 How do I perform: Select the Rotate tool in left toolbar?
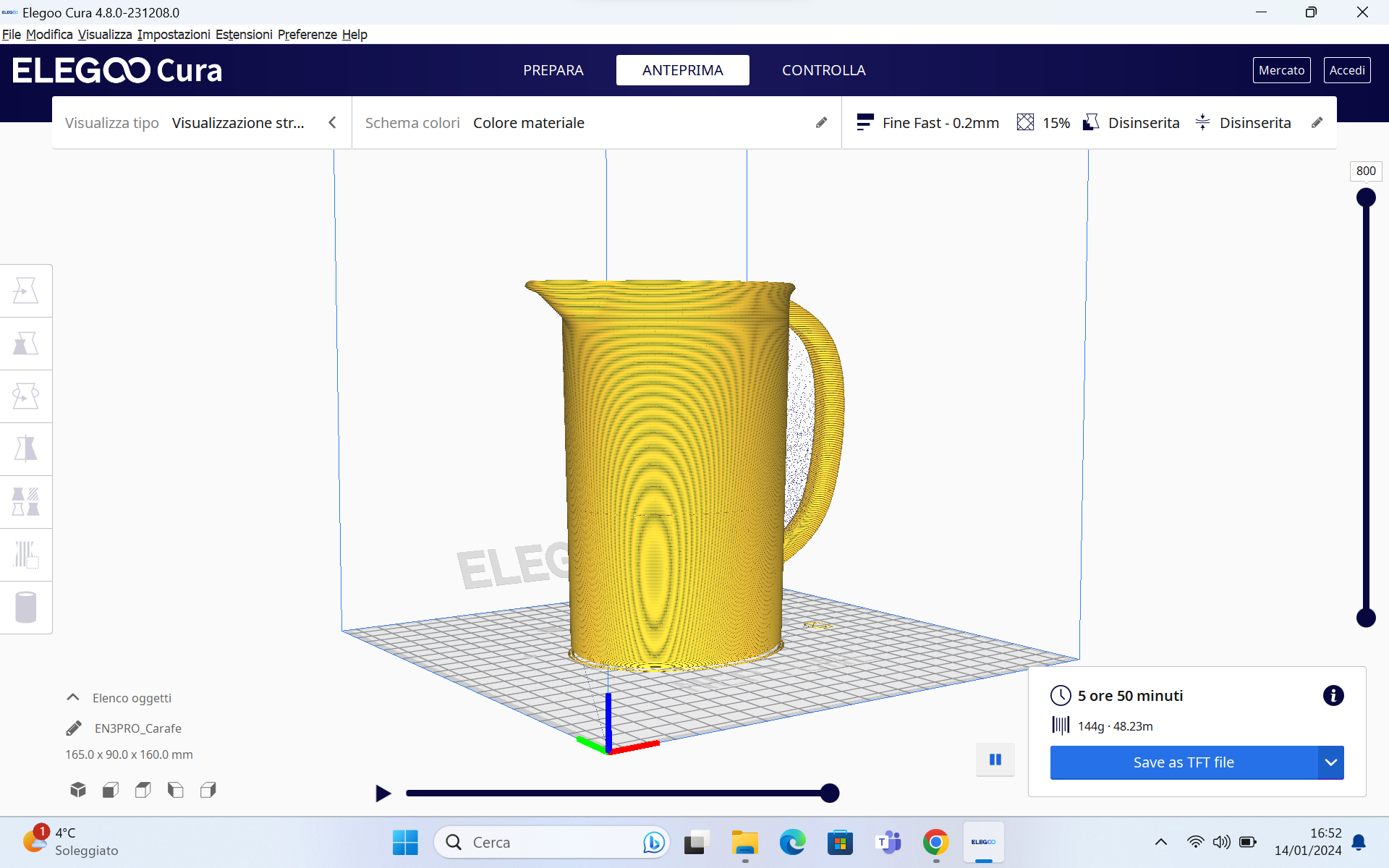point(26,396)
